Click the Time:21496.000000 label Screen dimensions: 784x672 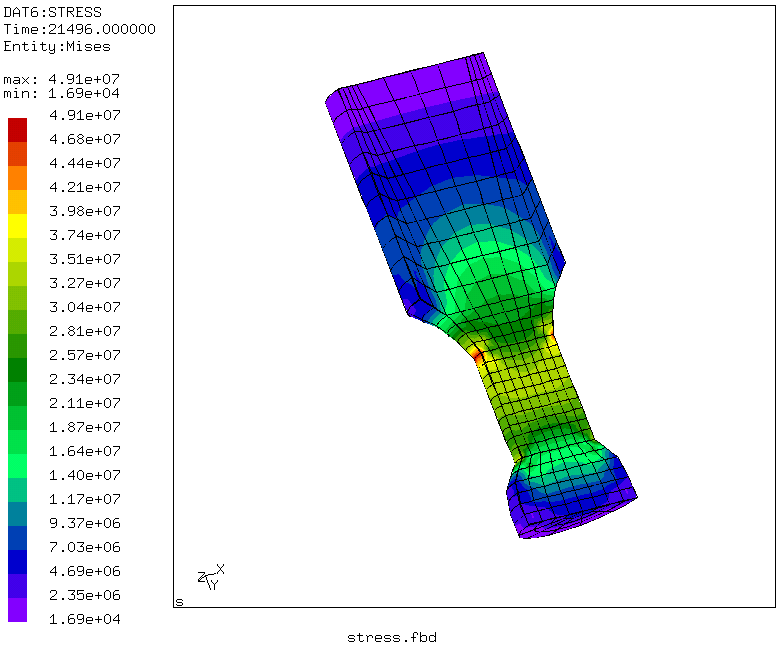coord(80,29)
